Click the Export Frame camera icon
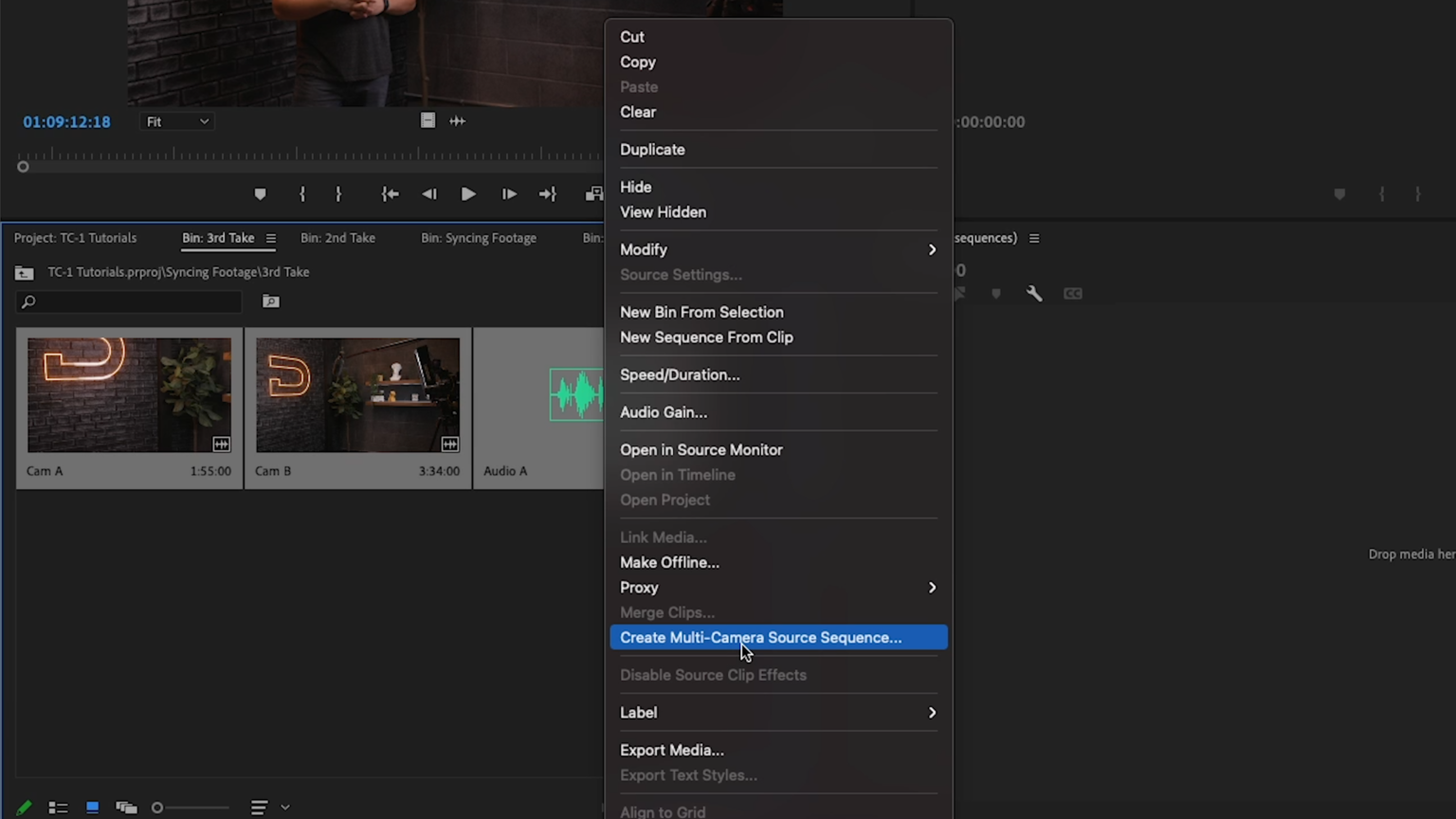This screenshot has width=1456, height=819. click(594, 193)
